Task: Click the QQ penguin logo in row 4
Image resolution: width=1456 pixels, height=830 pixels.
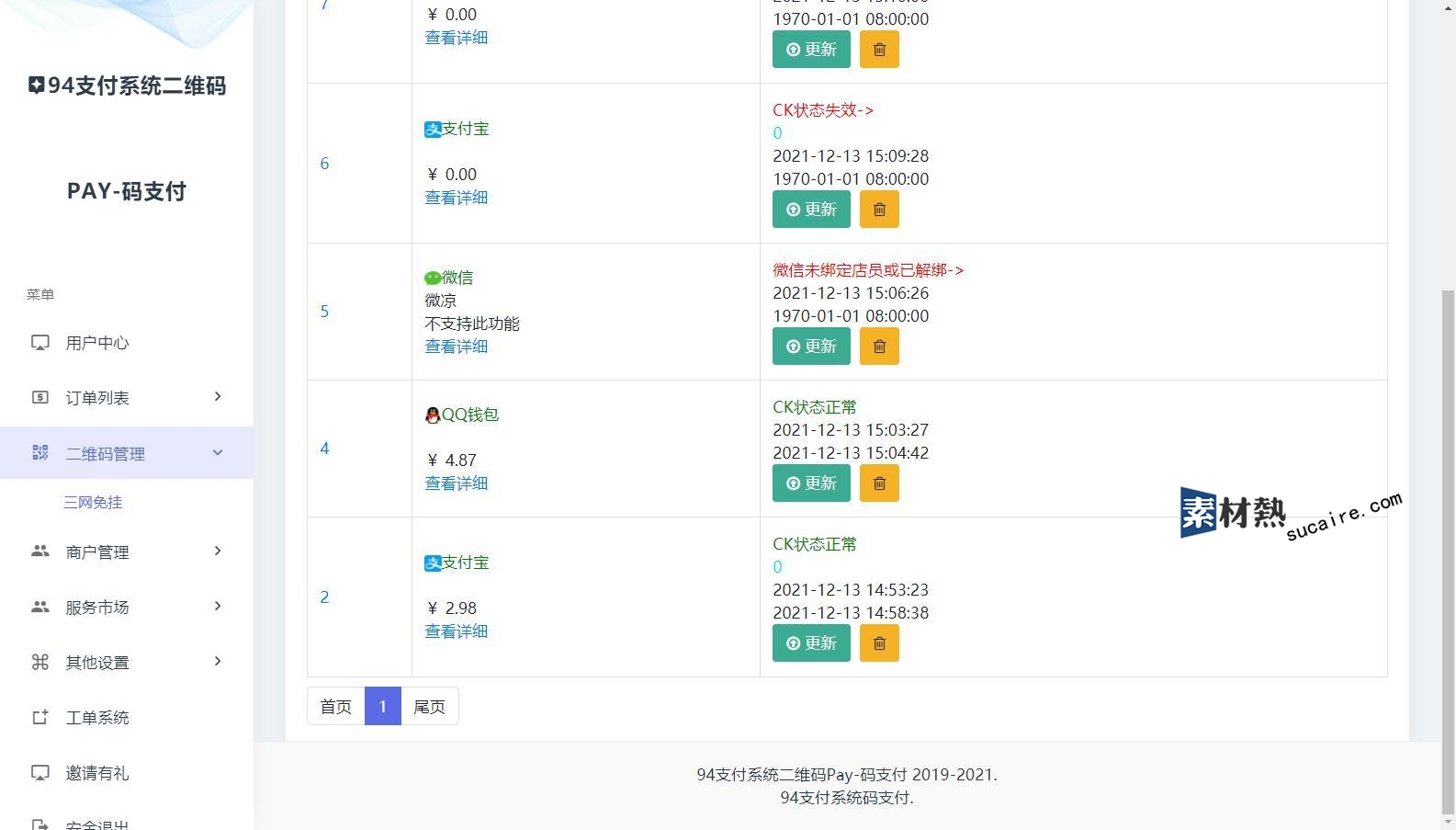Action: pyautogui.click(x=433, y=415)
